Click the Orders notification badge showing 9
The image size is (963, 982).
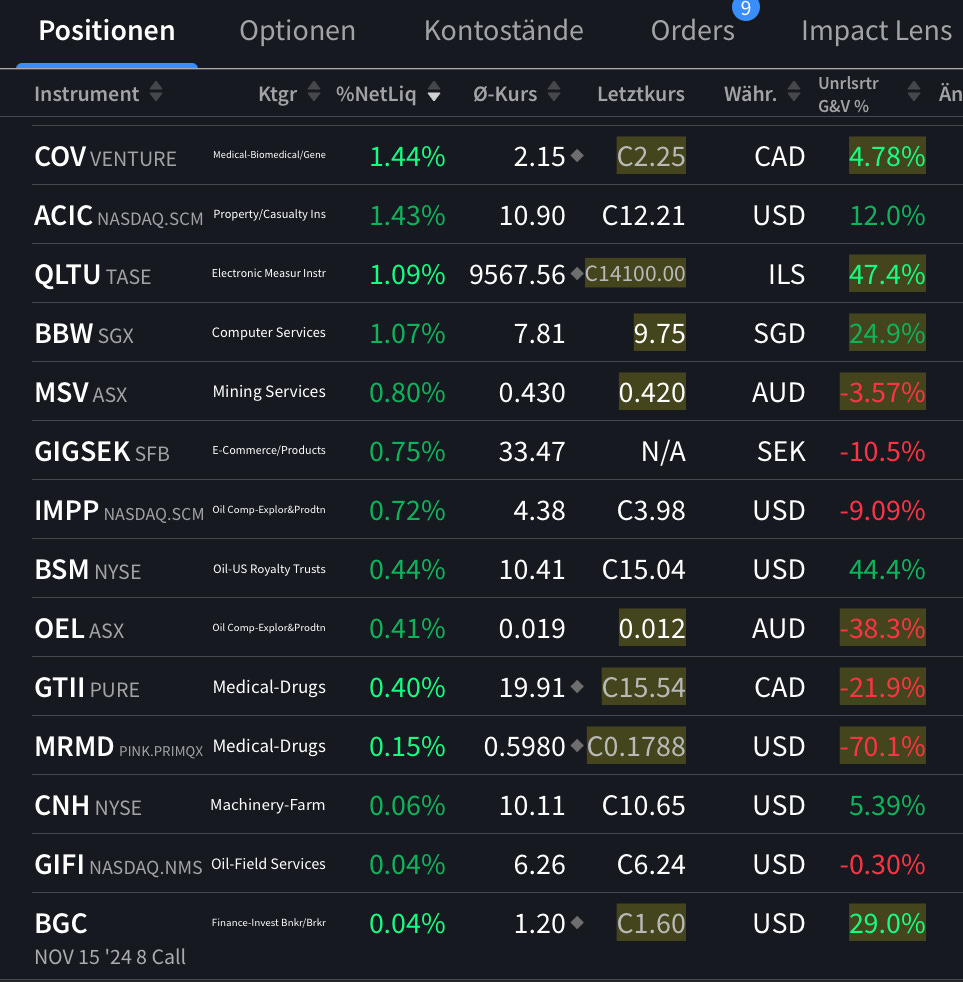pos(745,8)
